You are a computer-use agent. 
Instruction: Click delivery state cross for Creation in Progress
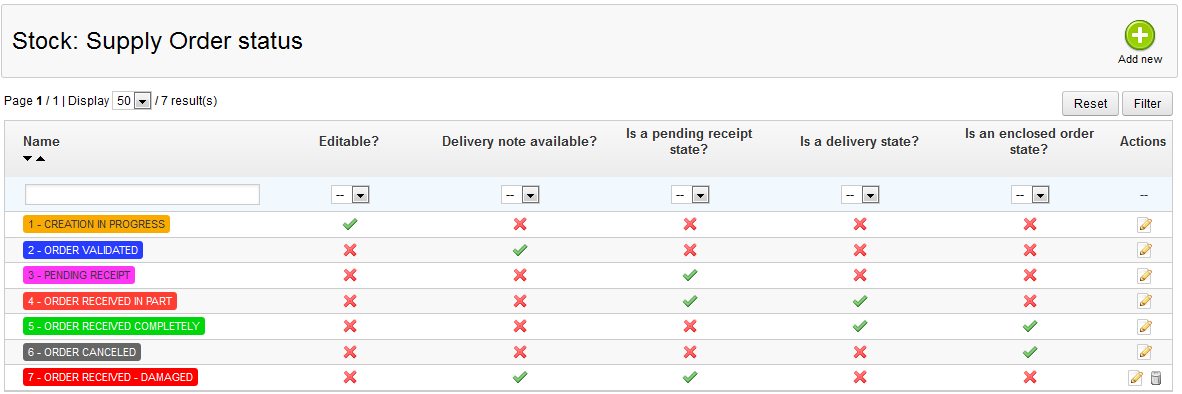click(859, 224)
